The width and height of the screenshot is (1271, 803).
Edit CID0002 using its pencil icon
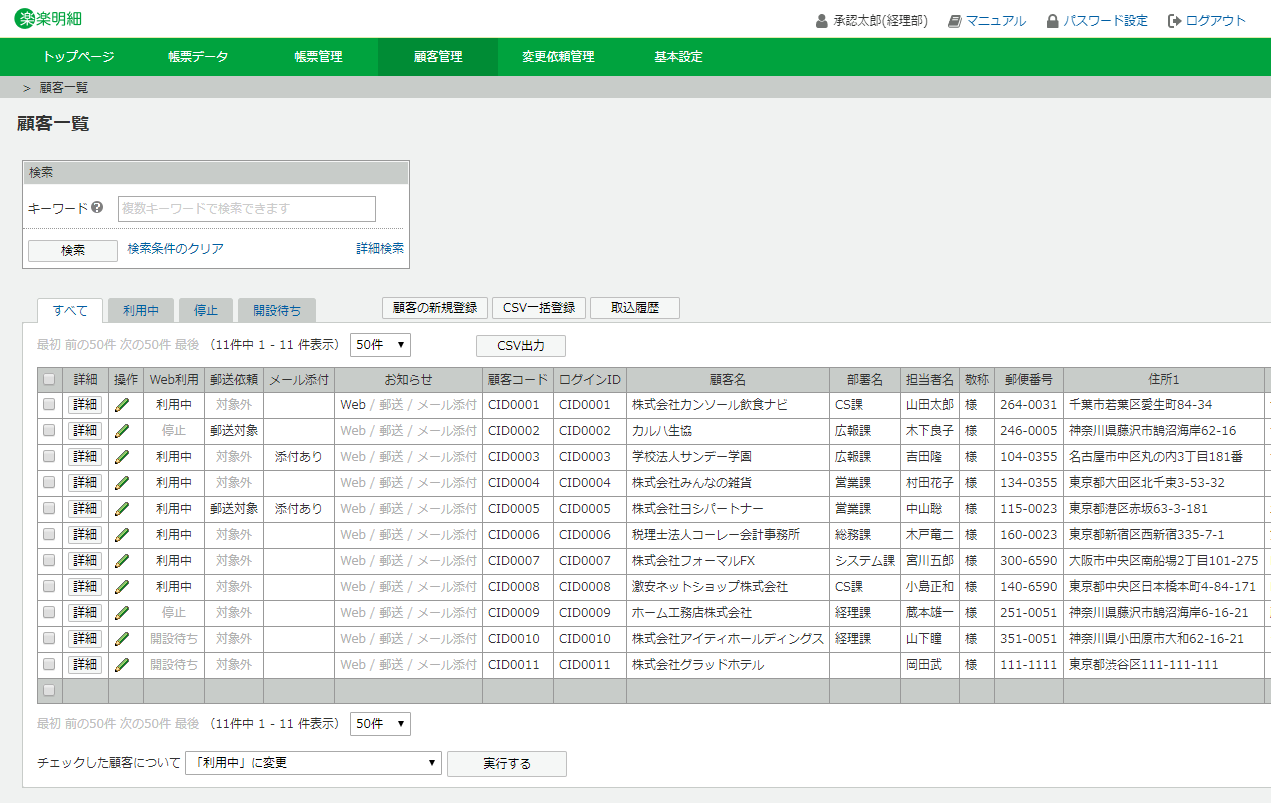123,431
